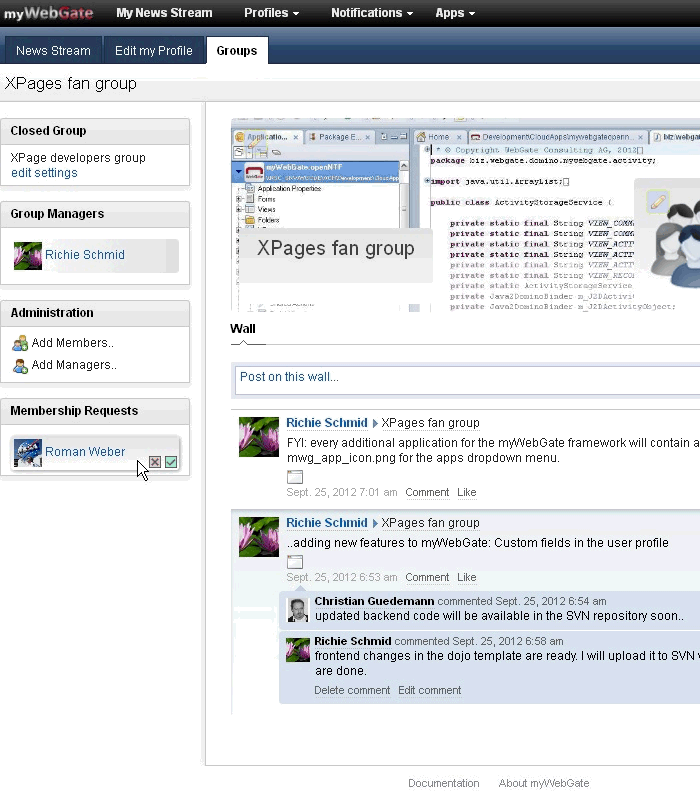Viewport: 700px width, 799px height.
Task: Click the Sept. 25, 2012 6:53 am timestamp
Action: (x=341, y=577)
